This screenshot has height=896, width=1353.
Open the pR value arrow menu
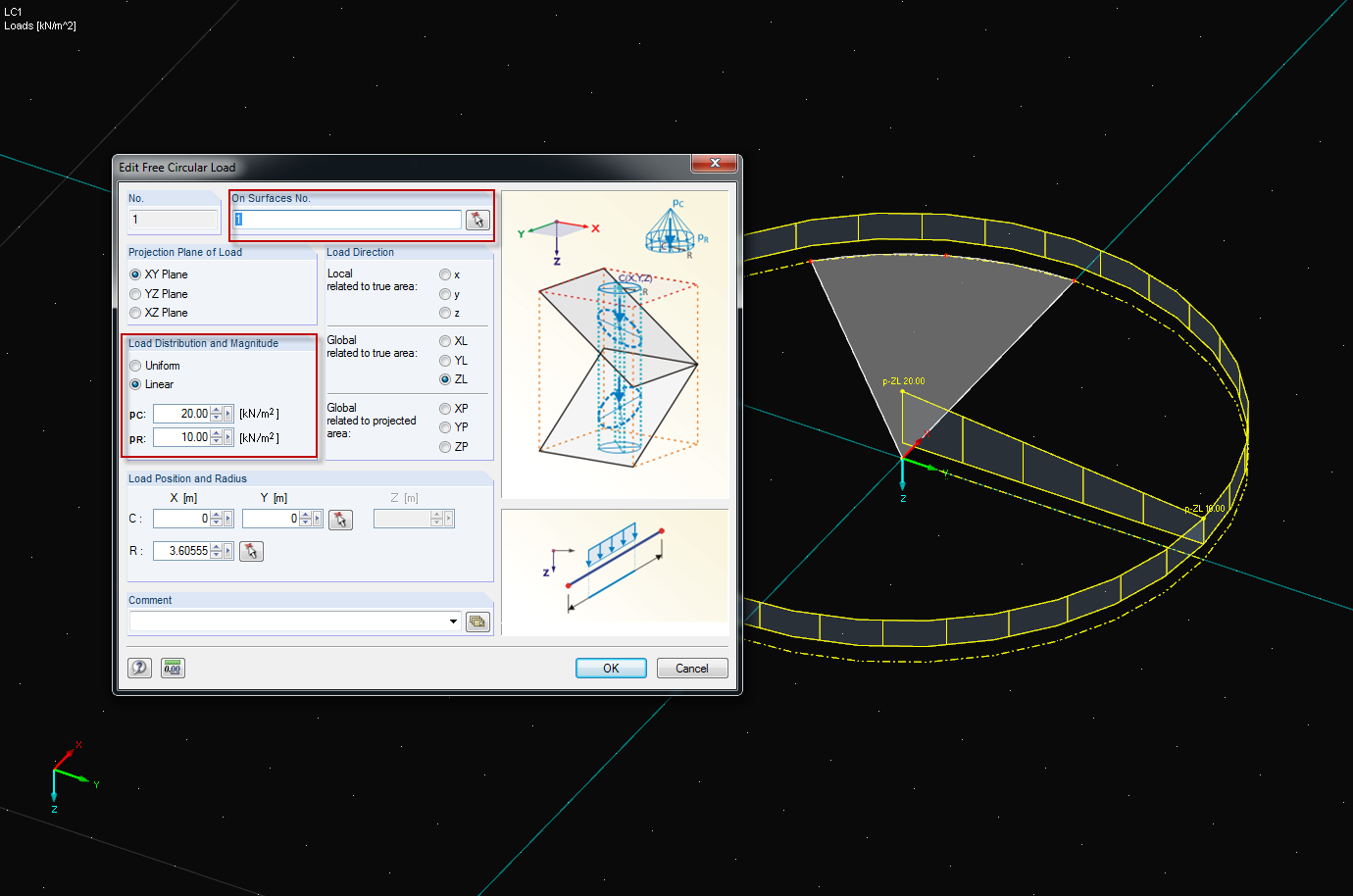tap(228, 438)
